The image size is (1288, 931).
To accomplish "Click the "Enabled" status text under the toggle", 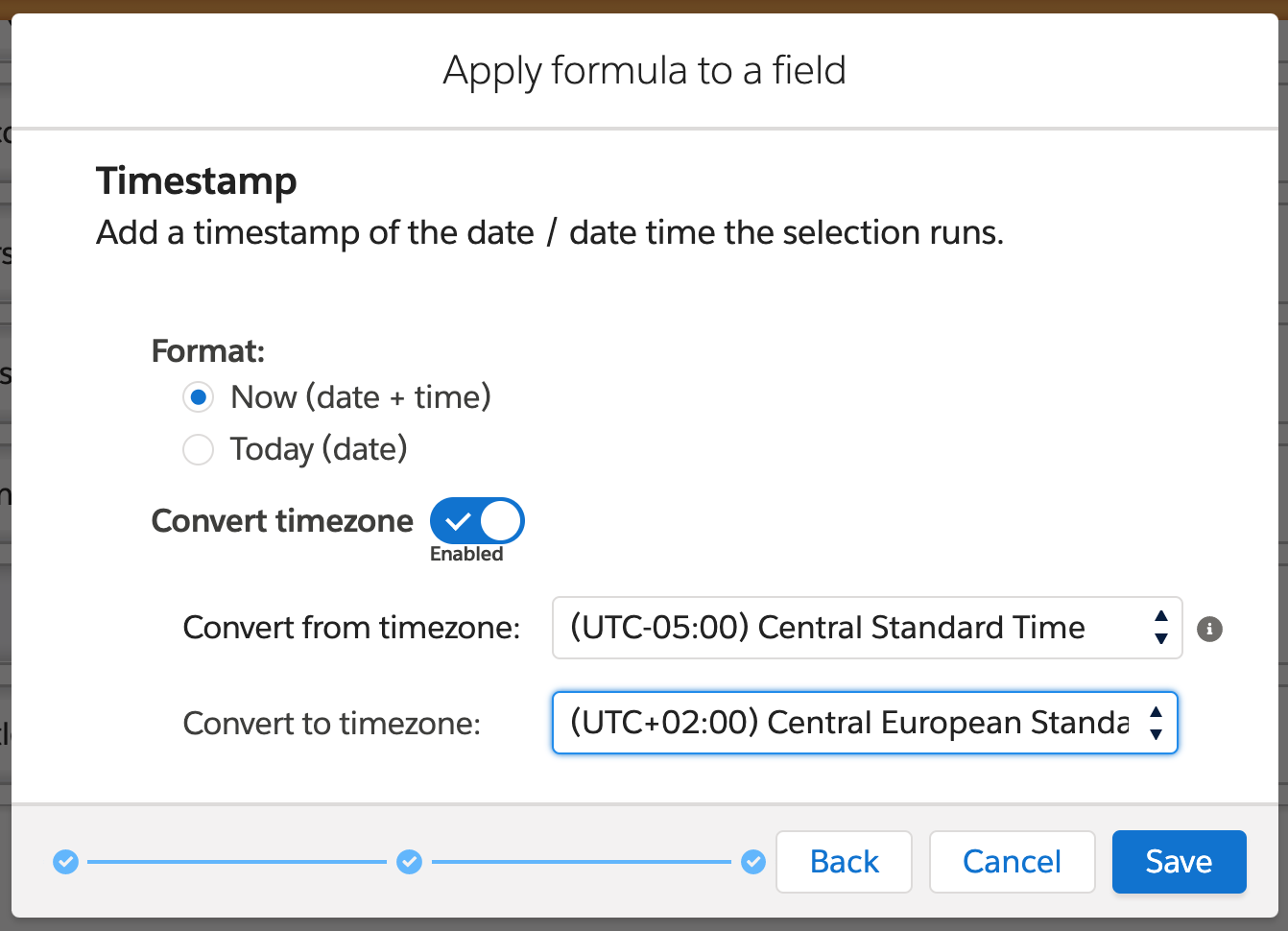I will tap(466, 554).
